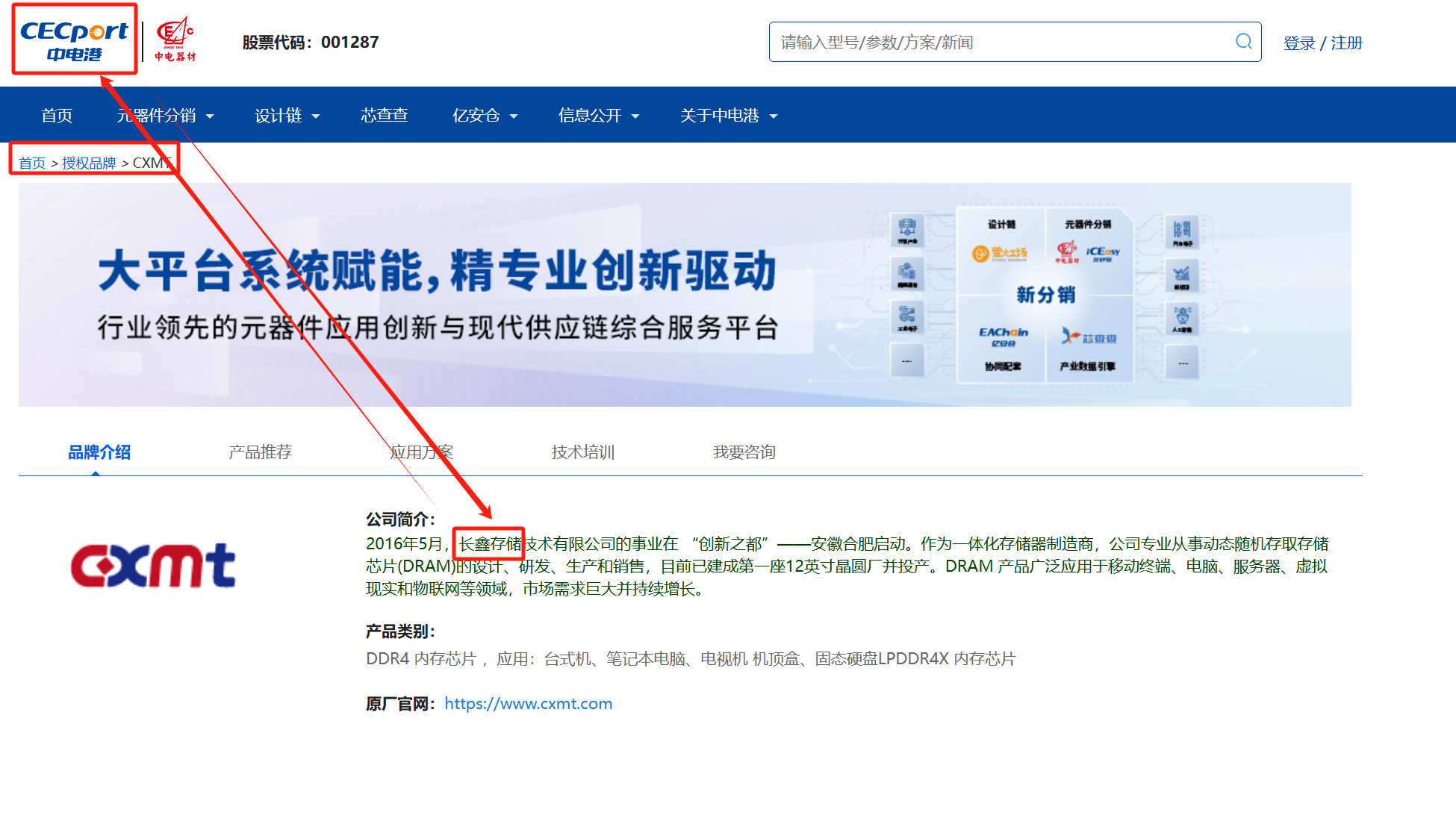Click the 首页 breadcrumb link
The width and height of the screenshot is (1456, 818).
(32, 163)
